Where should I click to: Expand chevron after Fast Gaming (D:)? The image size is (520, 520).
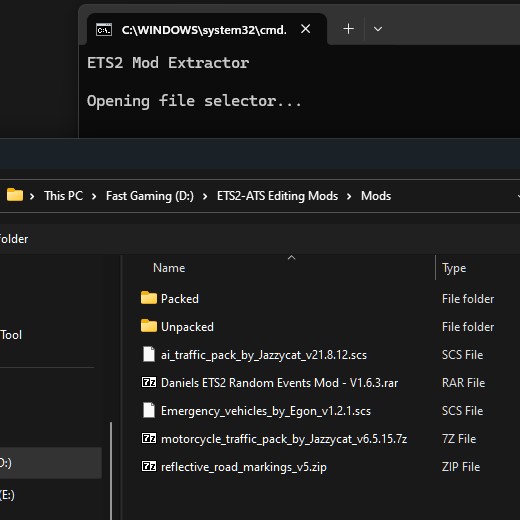tap(205, 196)
